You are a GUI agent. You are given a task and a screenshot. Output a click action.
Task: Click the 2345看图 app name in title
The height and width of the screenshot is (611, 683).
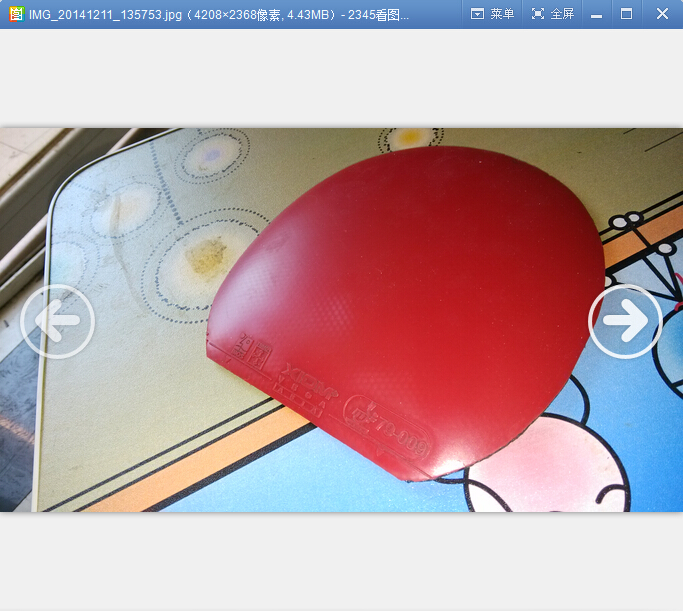point(378,15)
